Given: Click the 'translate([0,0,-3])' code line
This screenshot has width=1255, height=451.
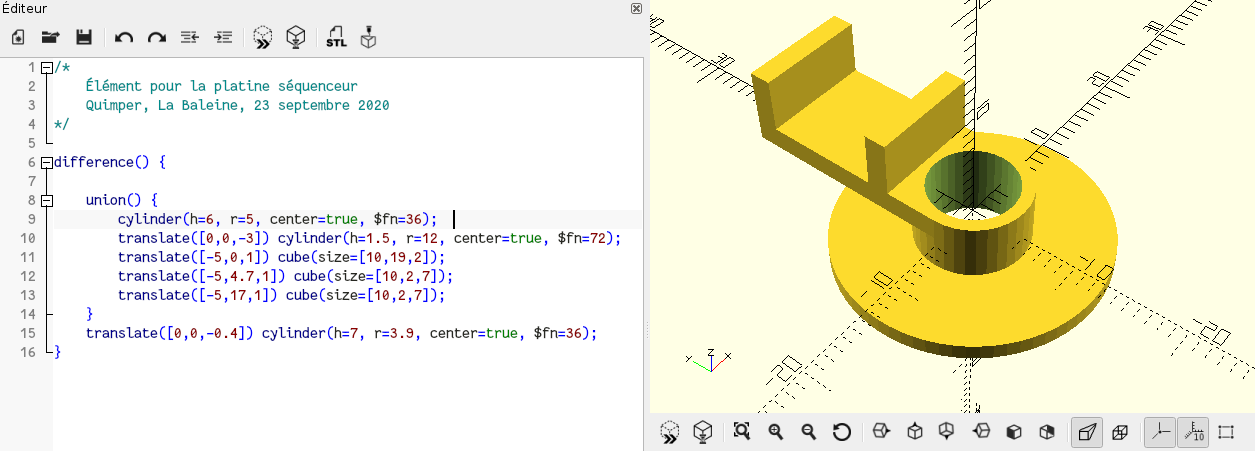Looking at the screenshot, I should (x=369, y=238).
